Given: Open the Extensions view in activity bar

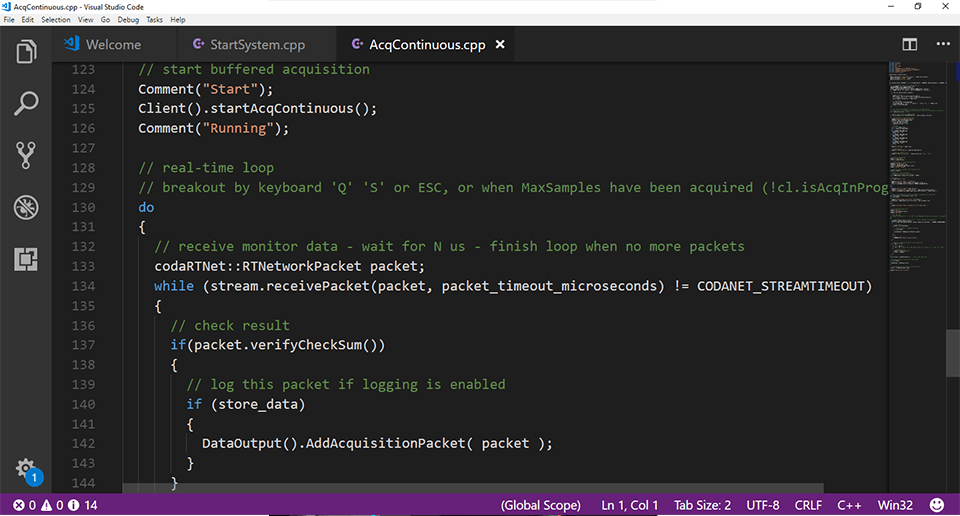Looking at the screenshot, I should [26, 259].
